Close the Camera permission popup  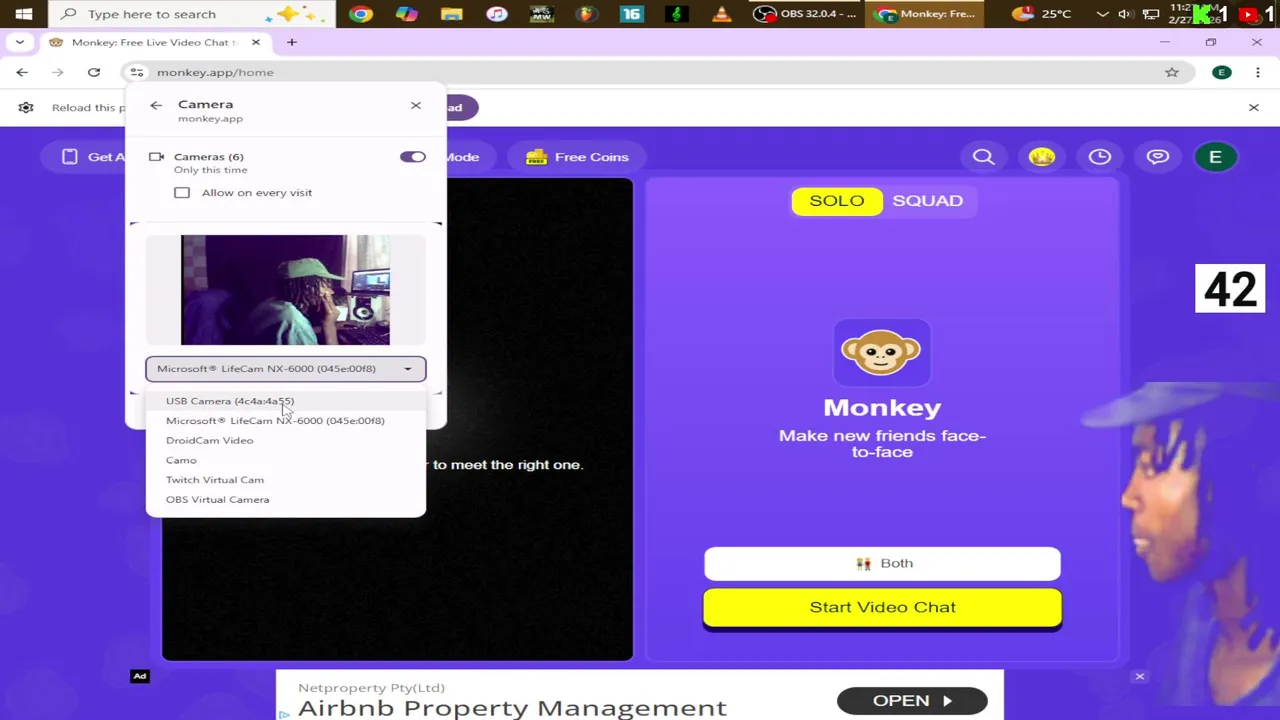pos(416,105)
